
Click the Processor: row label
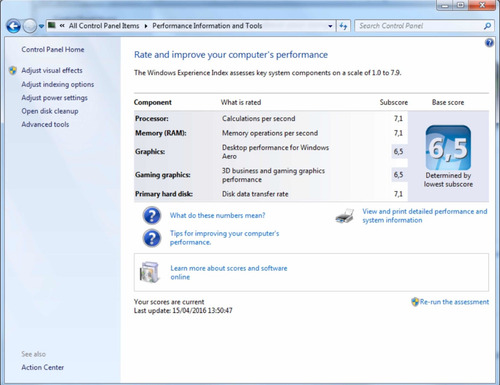[152, 119]
